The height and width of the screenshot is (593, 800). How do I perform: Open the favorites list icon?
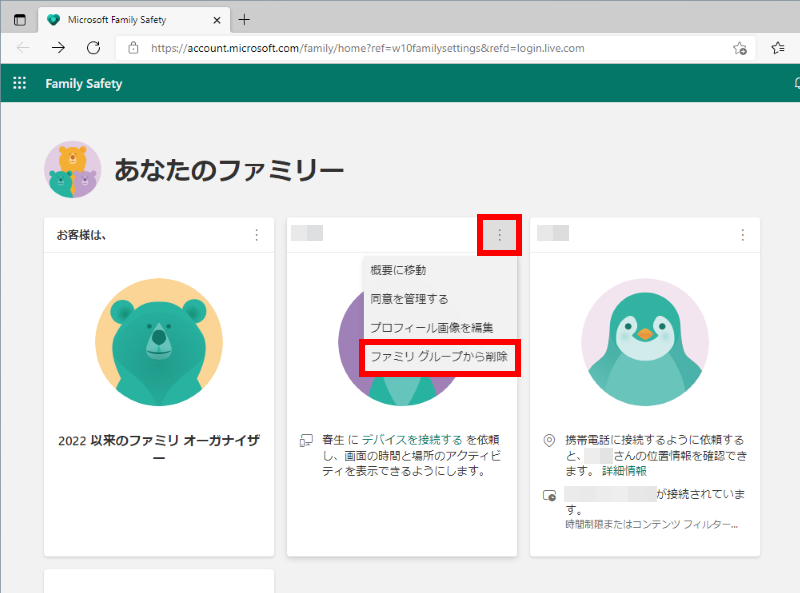778,48
